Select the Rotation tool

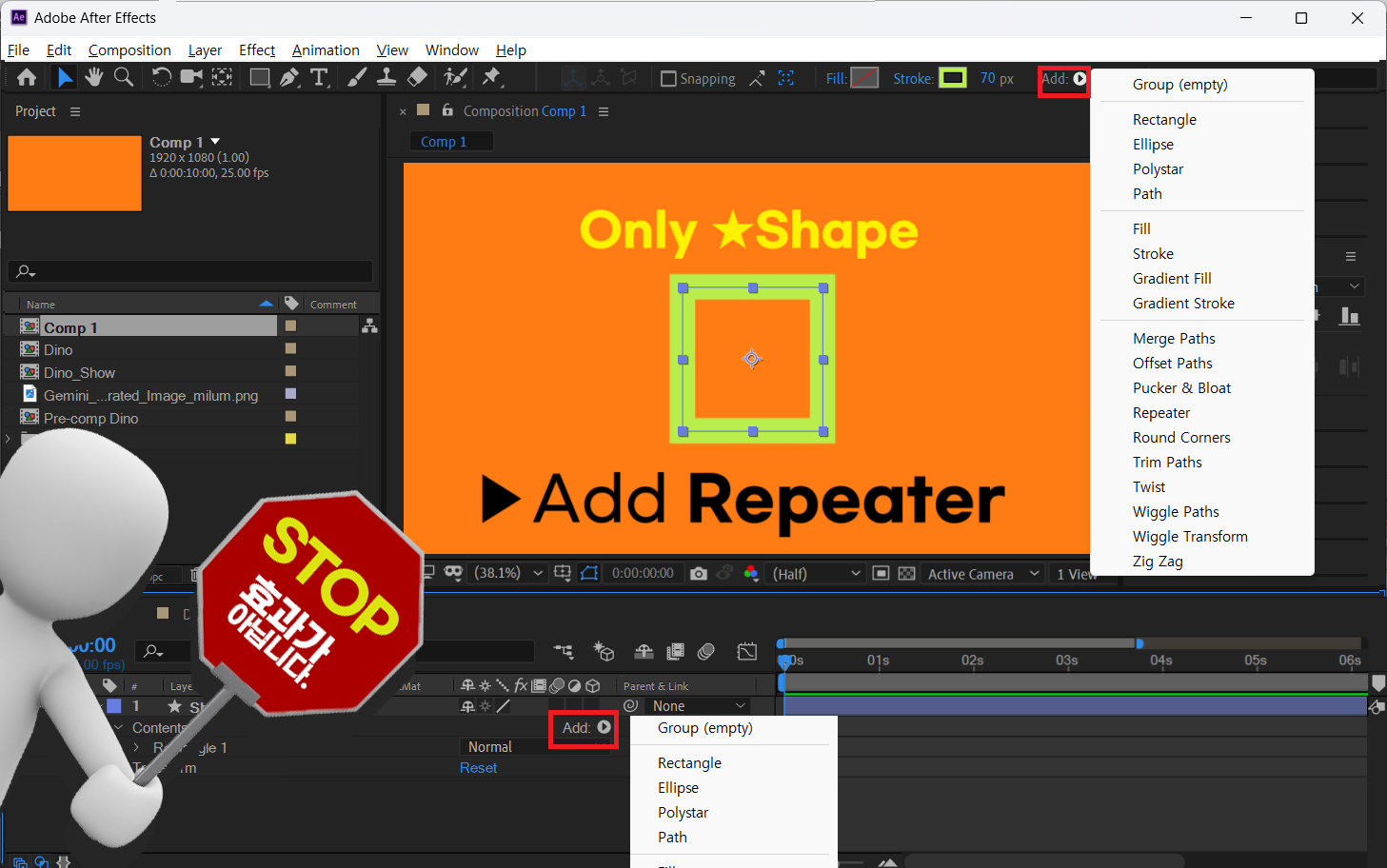click(161, 78)
